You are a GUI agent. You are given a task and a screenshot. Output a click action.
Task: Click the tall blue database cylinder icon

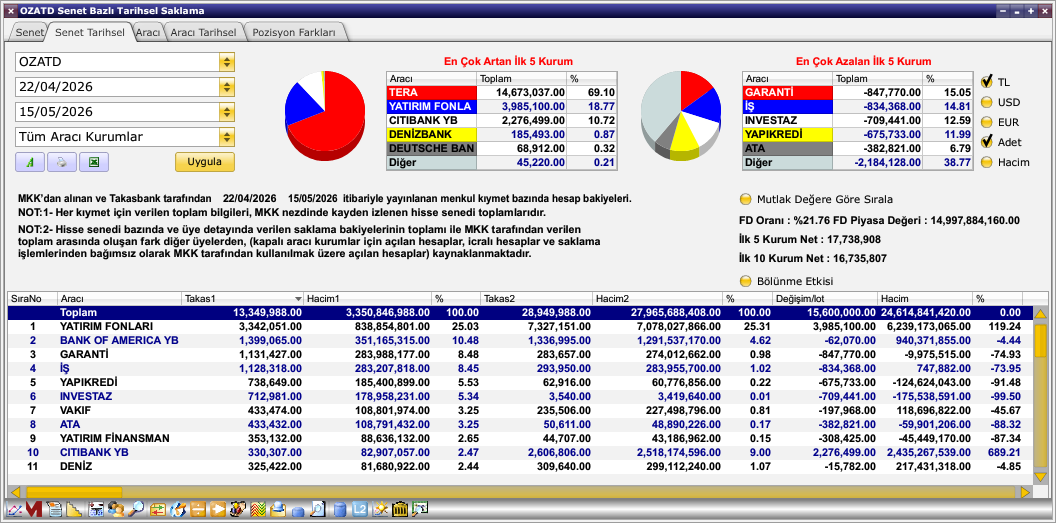coord(340,510)
